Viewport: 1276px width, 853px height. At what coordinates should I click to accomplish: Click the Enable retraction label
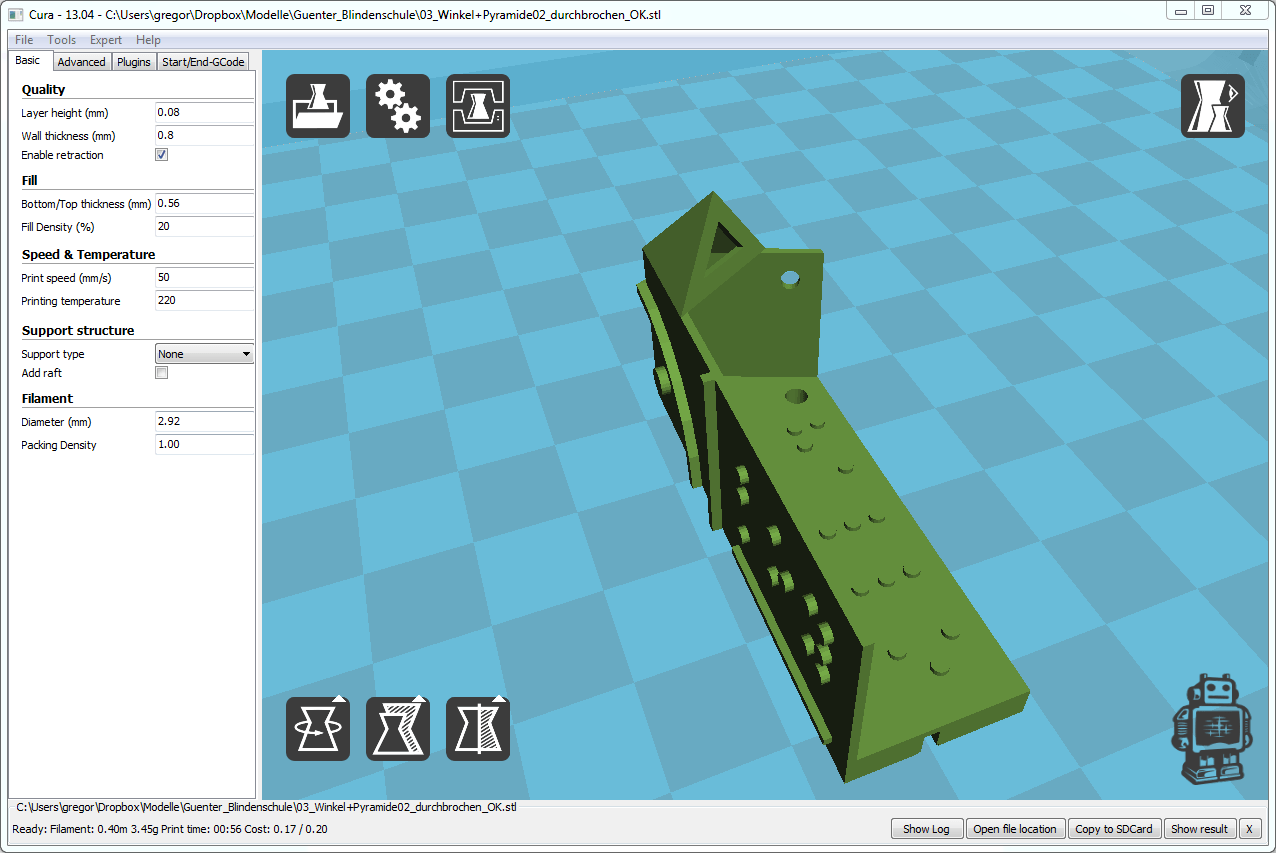(62, 156)
